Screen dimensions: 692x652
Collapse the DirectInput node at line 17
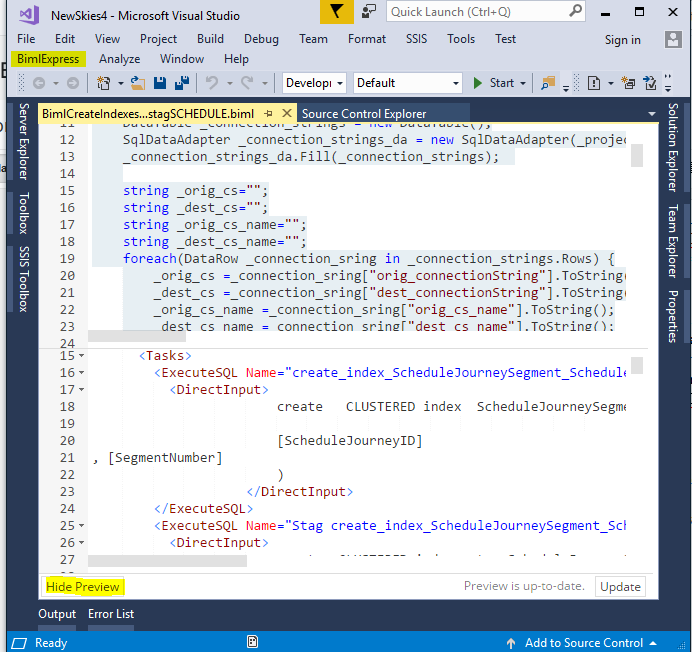[81, 389]
